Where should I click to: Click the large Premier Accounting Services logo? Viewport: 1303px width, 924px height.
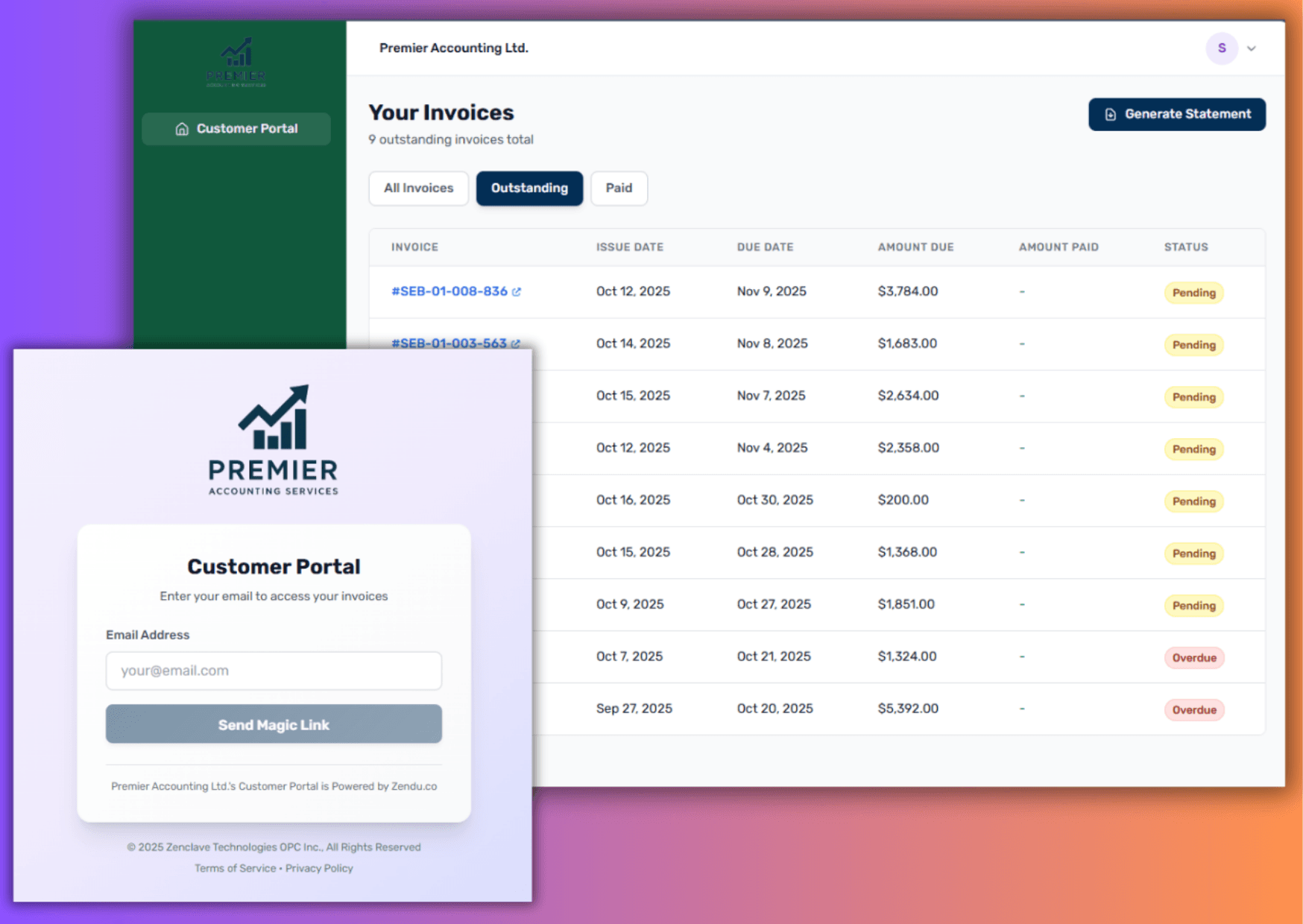coord(274,440)
